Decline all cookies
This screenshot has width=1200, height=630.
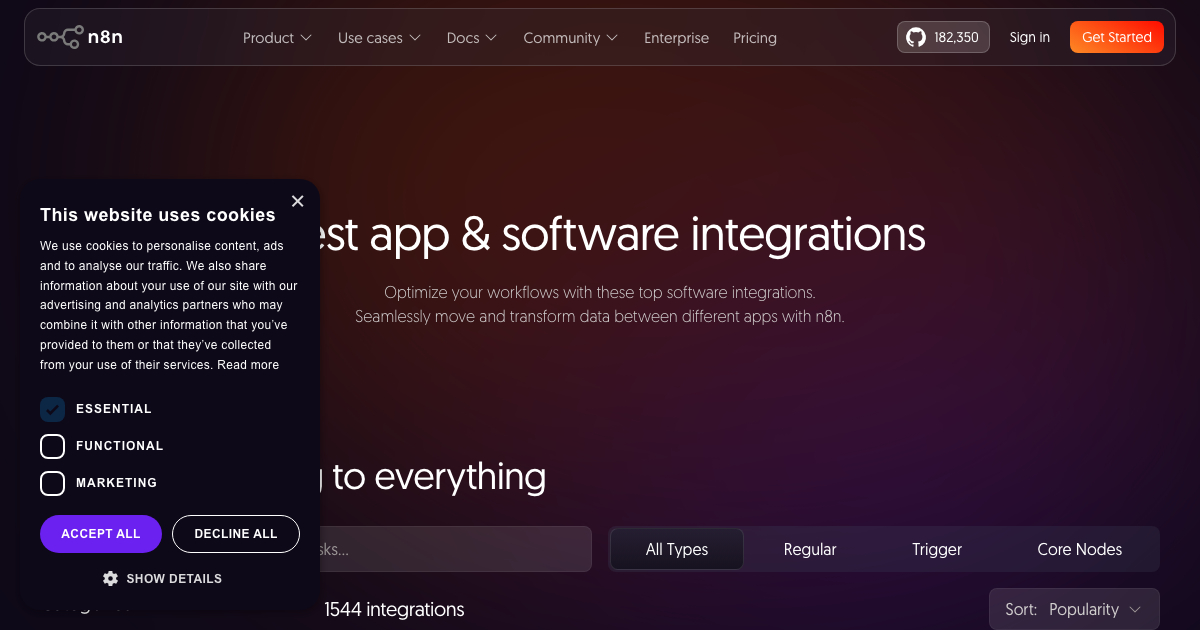pos(236,534)
